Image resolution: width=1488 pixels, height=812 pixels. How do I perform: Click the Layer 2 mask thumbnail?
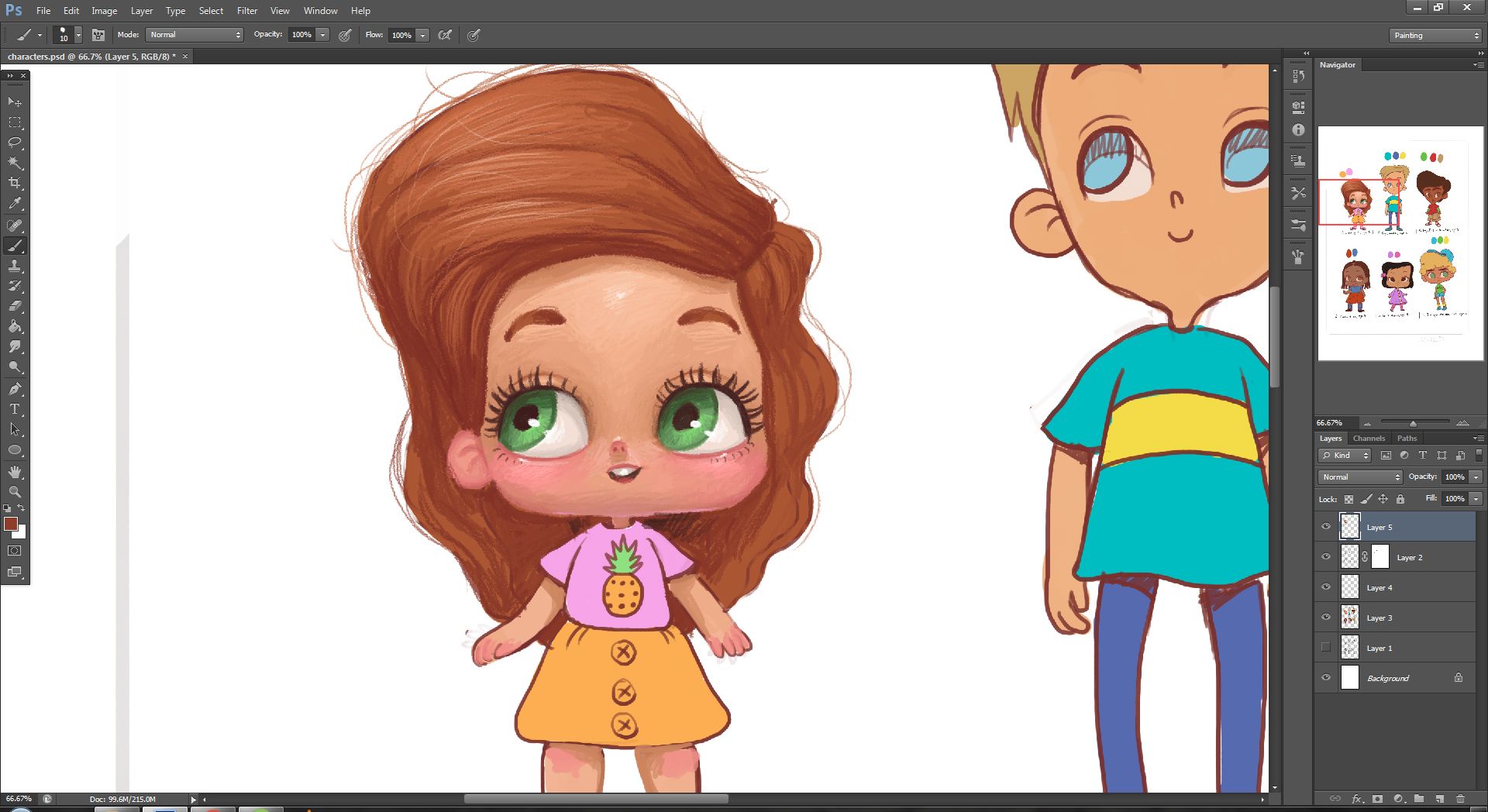click(1380, 556)
